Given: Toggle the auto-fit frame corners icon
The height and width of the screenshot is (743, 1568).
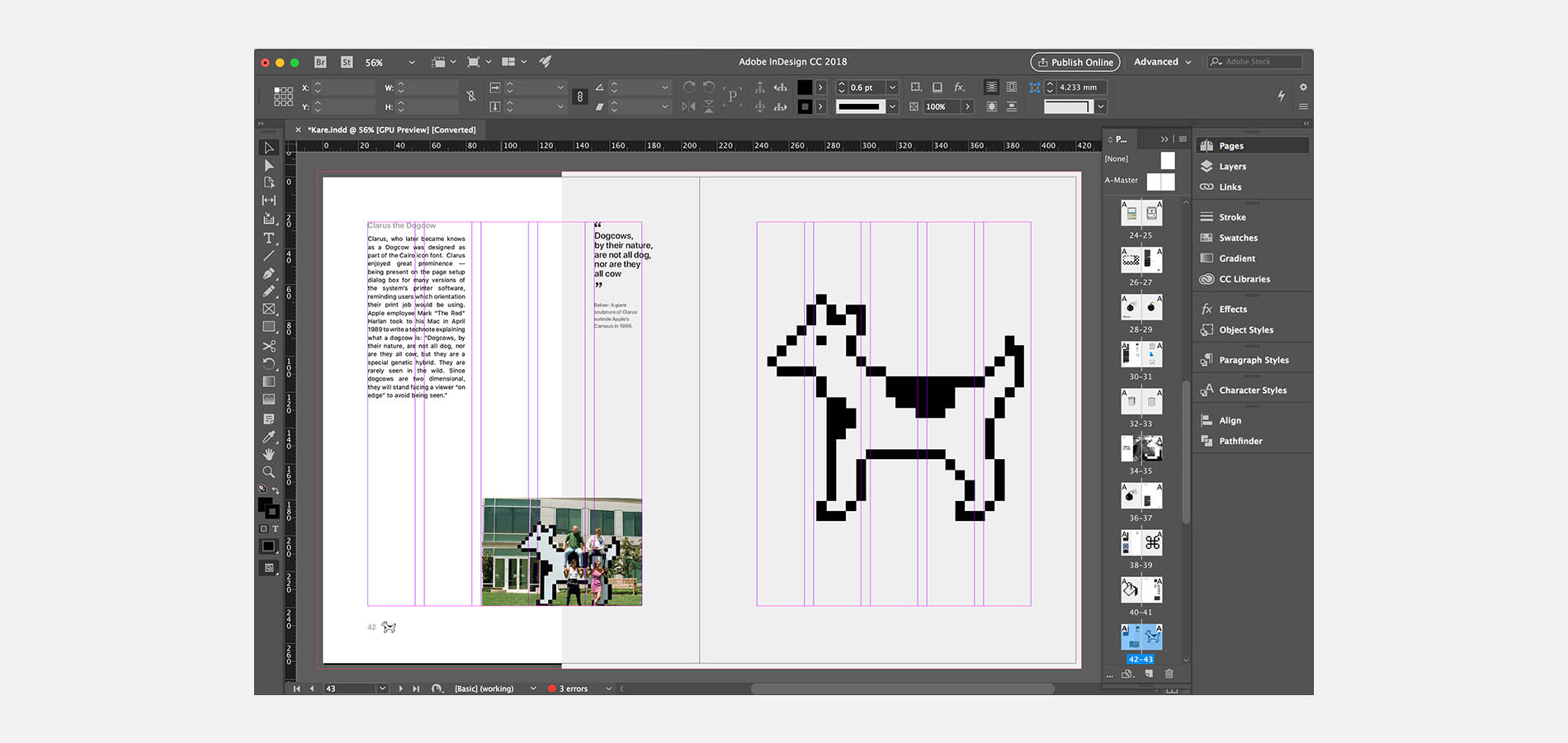Looking at the screenshot, I should click(1035, 87).
